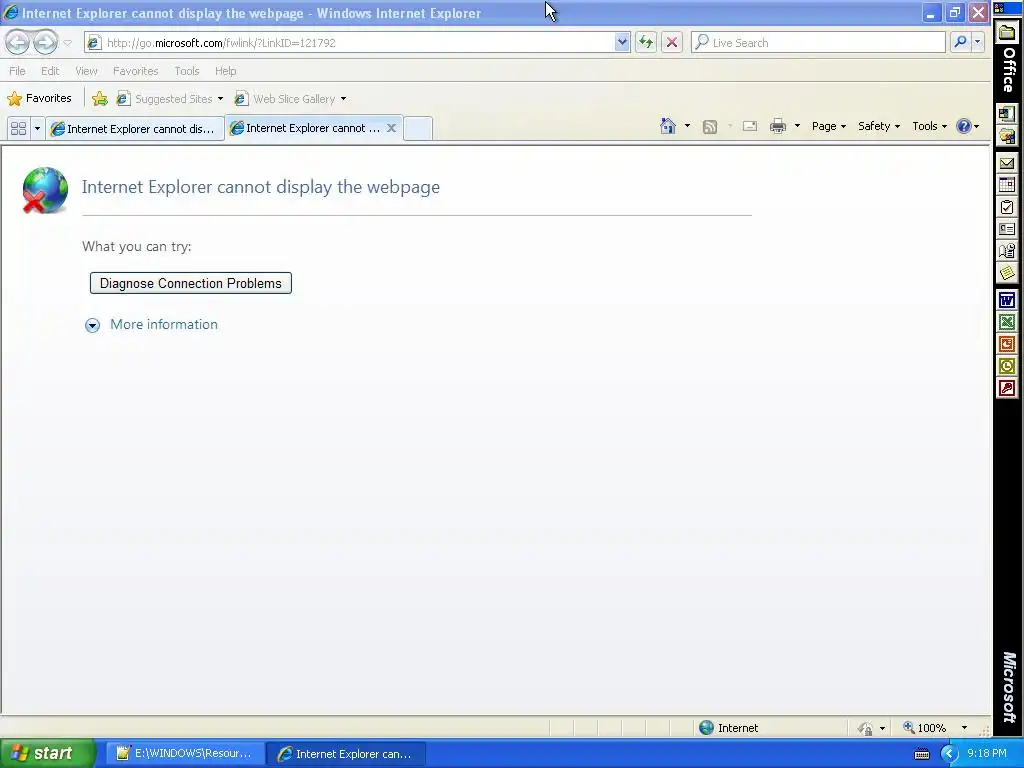Open the Start menu
Viewport: 1024px width, 768px height.
(46, 754)
